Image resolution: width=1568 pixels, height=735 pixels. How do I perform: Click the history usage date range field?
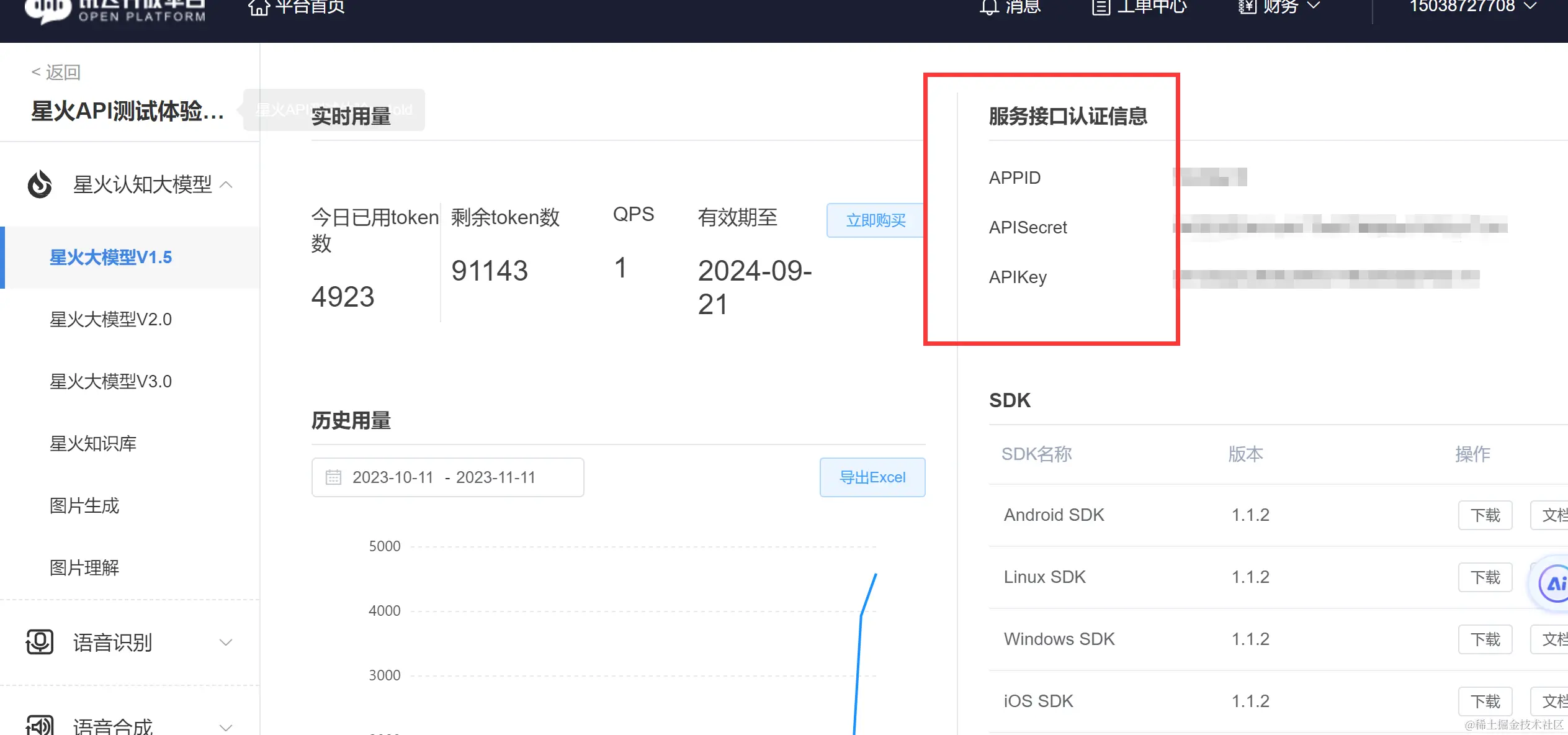pyautogui.click(x=448, y=477)
